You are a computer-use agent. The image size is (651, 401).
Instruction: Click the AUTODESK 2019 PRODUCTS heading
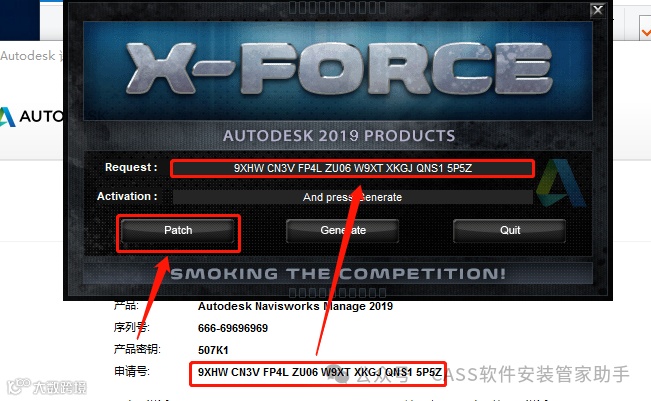339,136
